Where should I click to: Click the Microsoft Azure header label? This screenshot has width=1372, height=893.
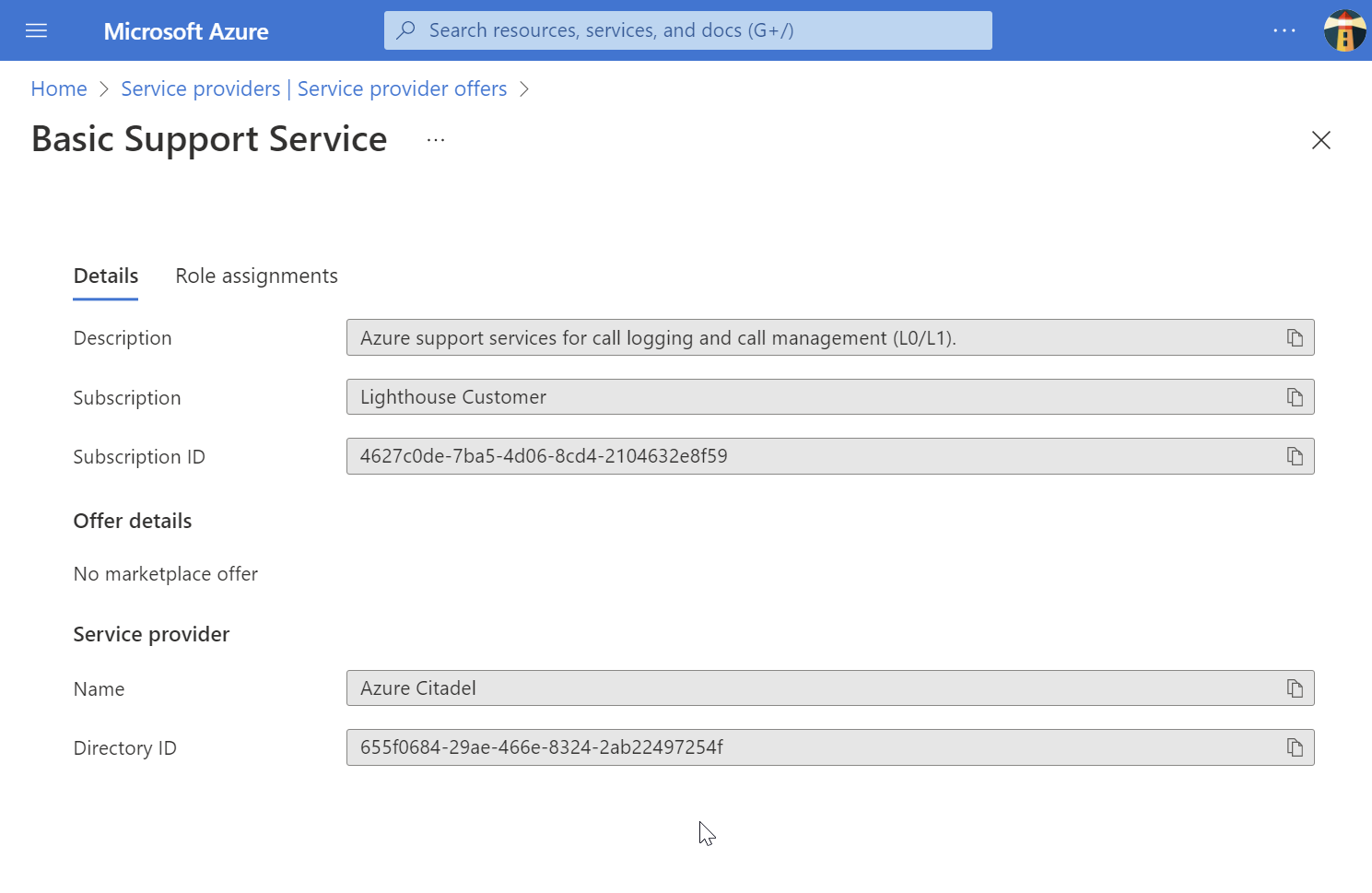coord(185,30)
